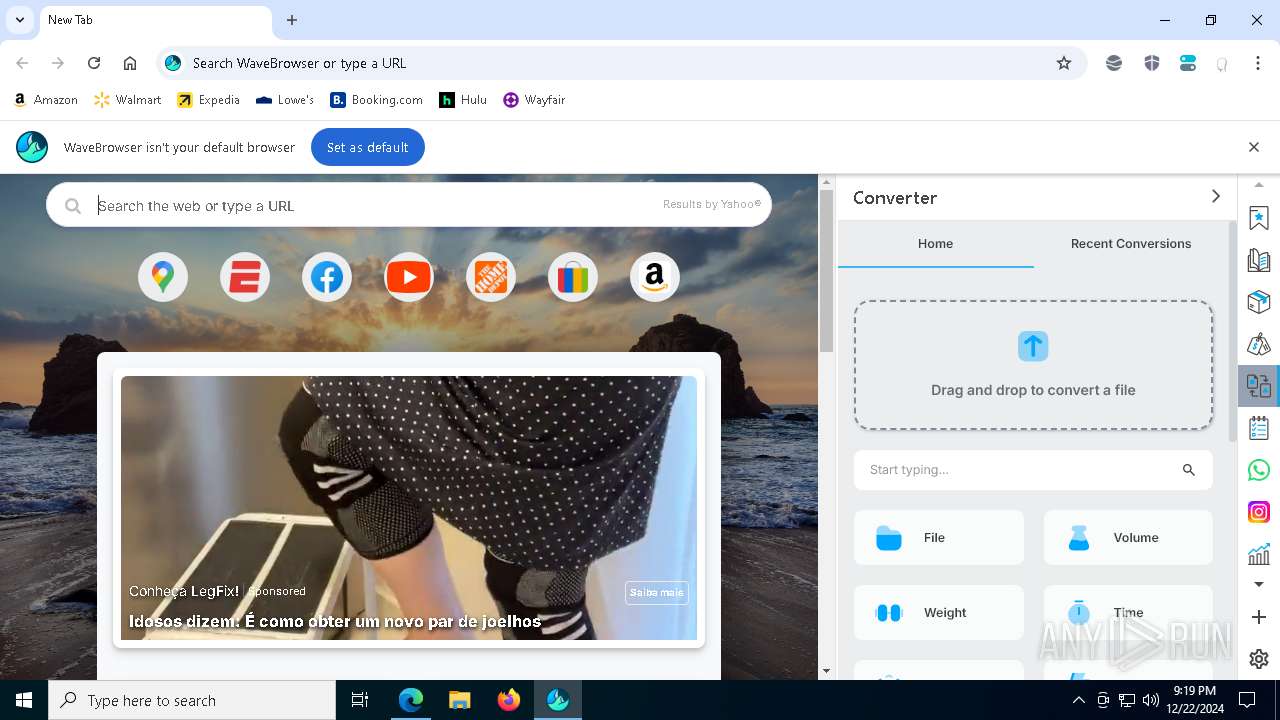Open the browser three-dot menu
Image resolution: width=1280 pixels, height=720 pixels.
point(1258,63)
